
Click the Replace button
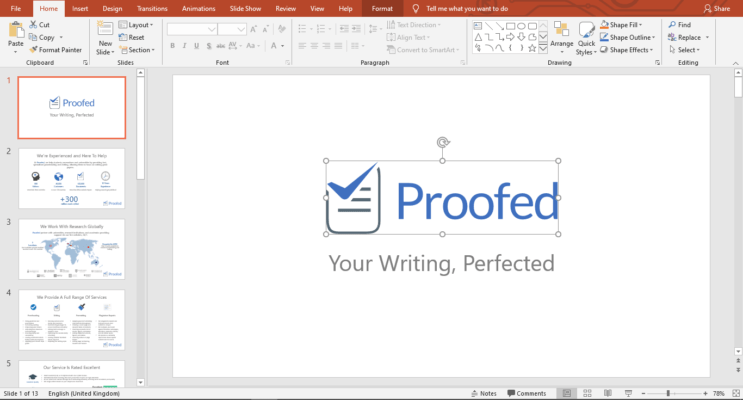point(684,37)
